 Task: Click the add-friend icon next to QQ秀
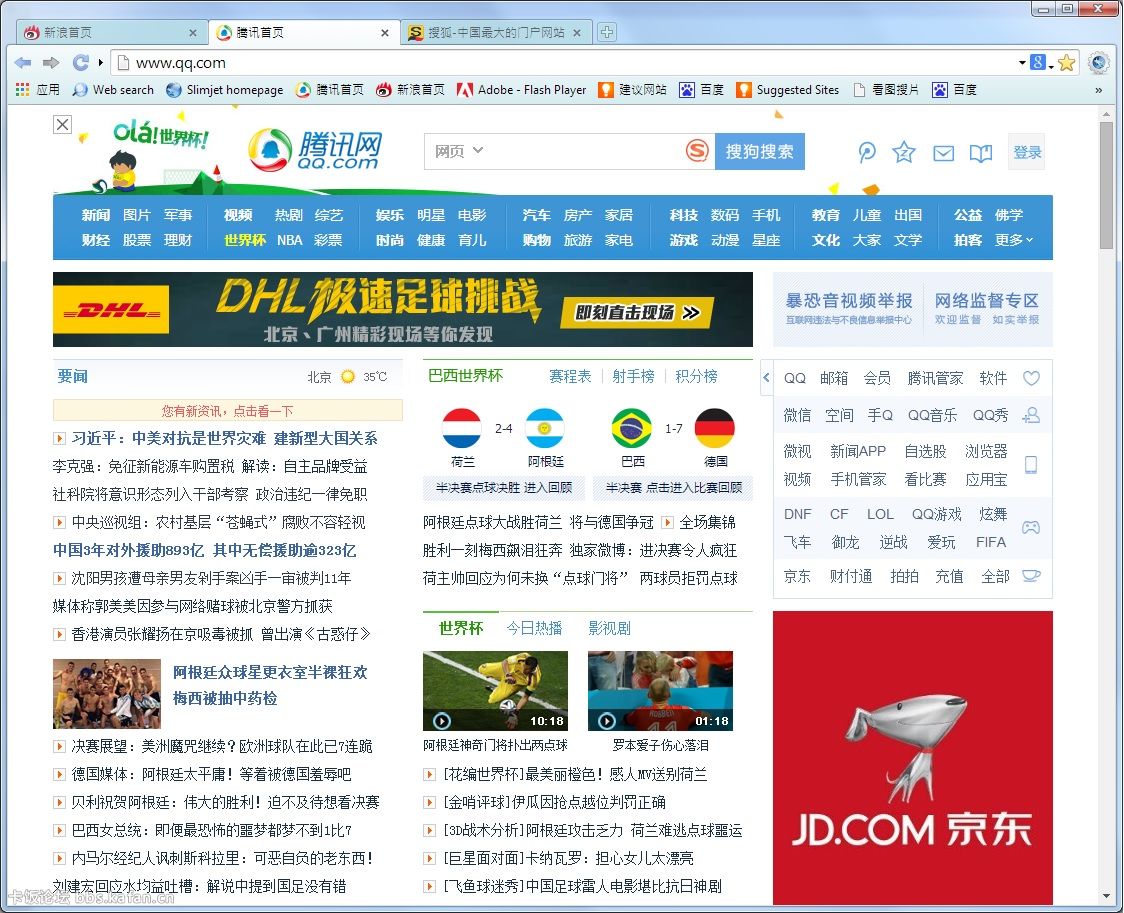click(1032, 414)
